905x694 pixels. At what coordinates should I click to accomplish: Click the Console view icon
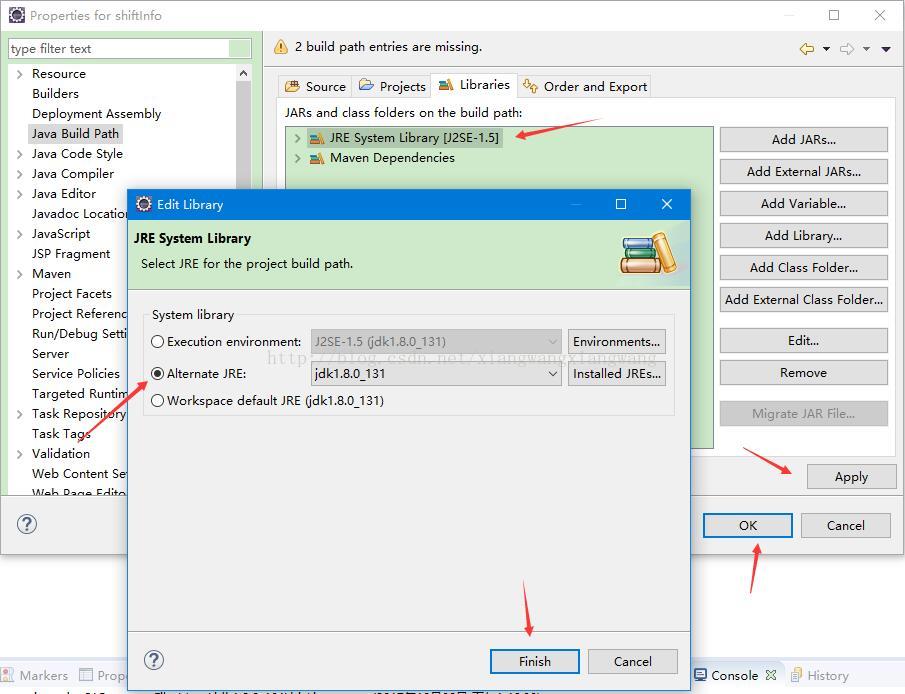[x=700, y=675]
